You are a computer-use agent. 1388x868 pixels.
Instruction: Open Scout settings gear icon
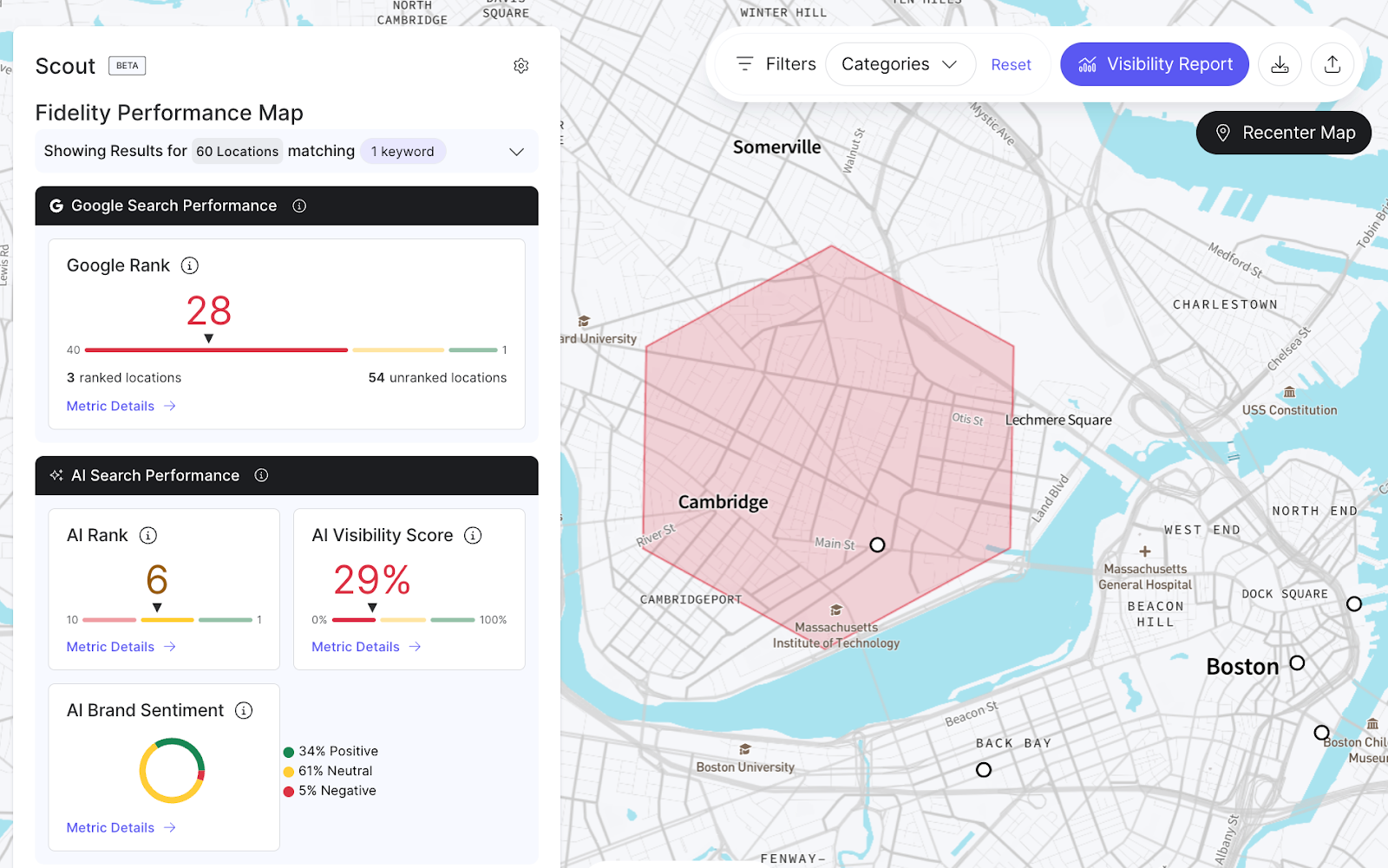point(520,66)
